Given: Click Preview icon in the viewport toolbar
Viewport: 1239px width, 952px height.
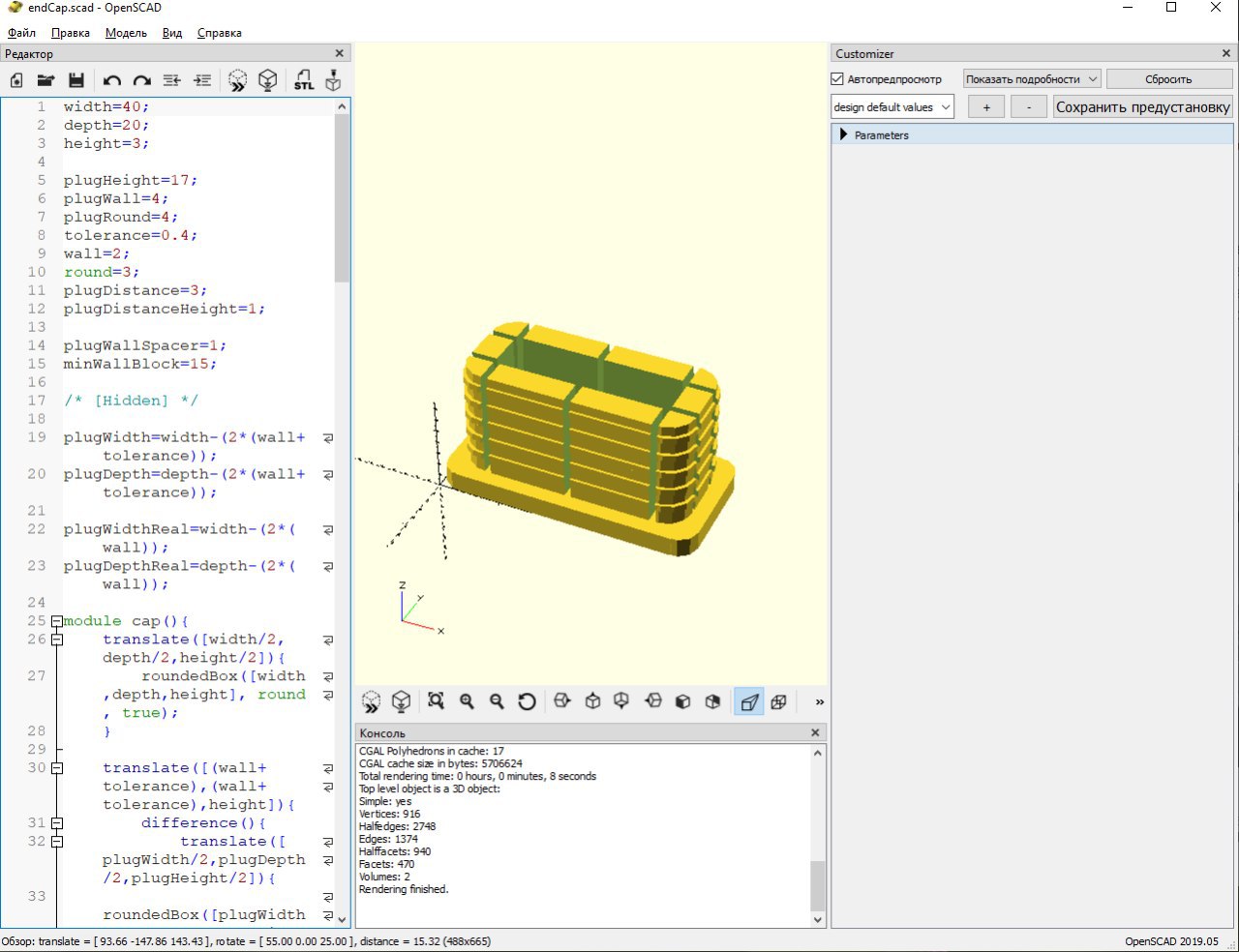Looking at the screenshot, I should pos(371,702).
